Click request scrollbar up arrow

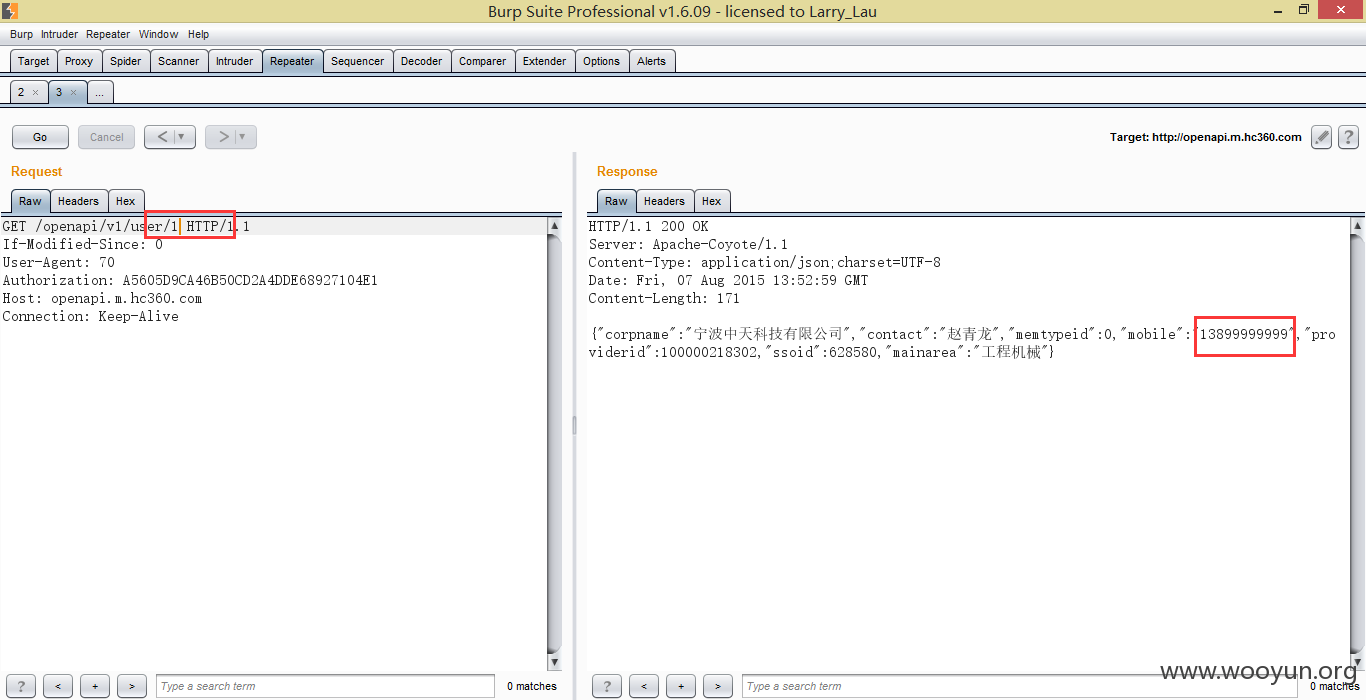555,226
